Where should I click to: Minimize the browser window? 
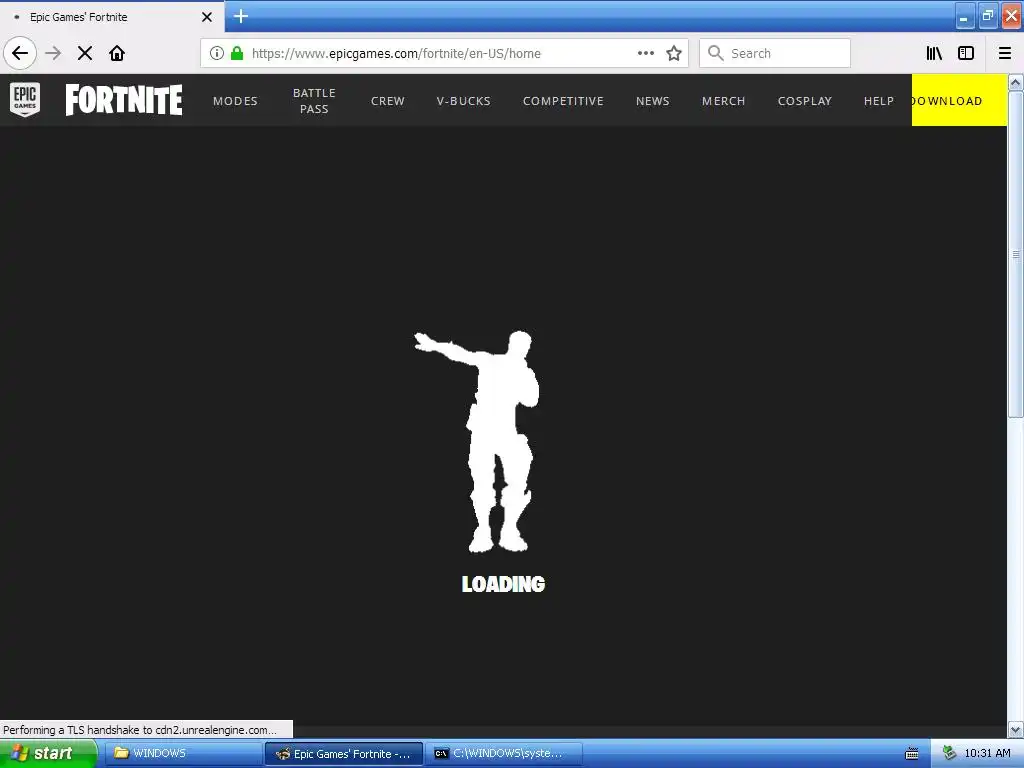[x=965, y=16]
